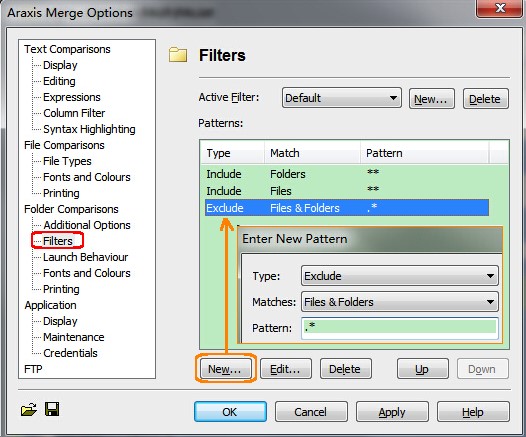Select Printing under File Comparisons
Viewport: 526px width, 437px height.
pos(61,193)
